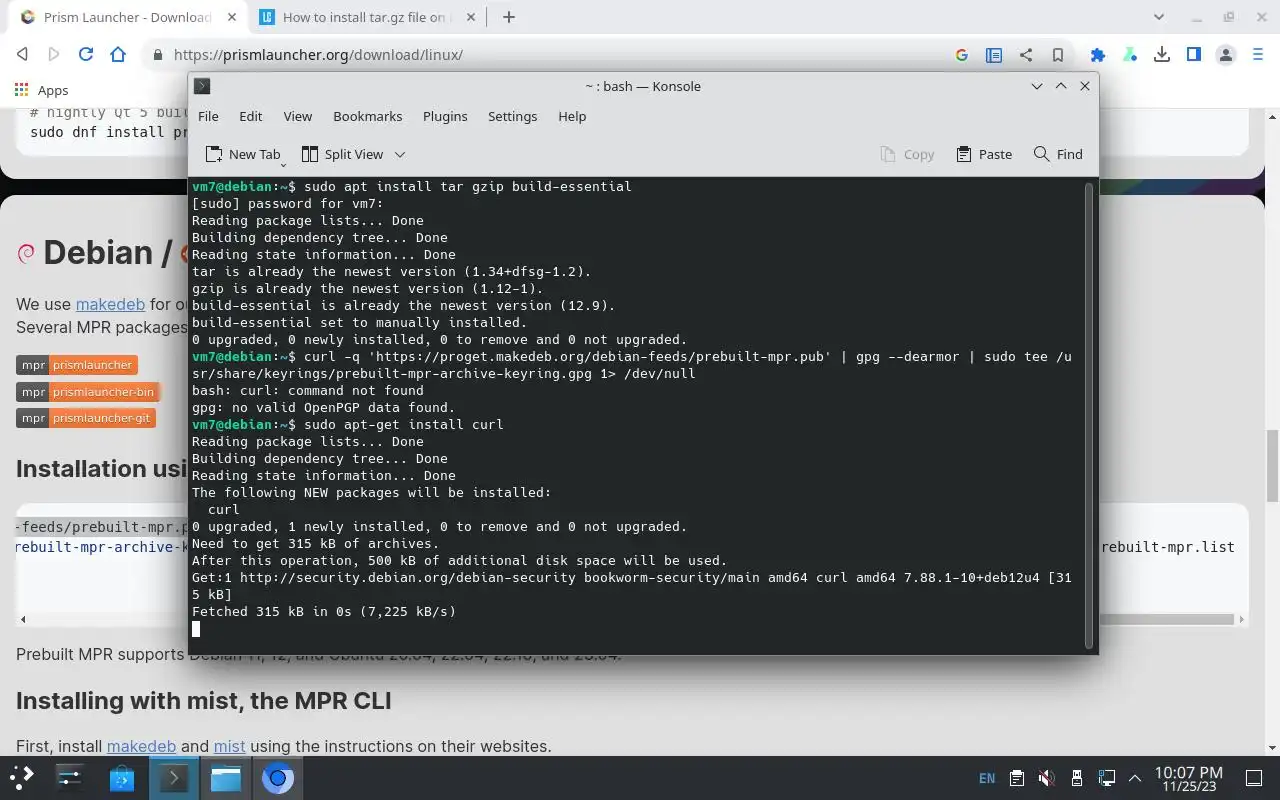Toggle the browser side panel icon
The height and width of the screenshot is (800, 1280).
tap(1194, 55)
